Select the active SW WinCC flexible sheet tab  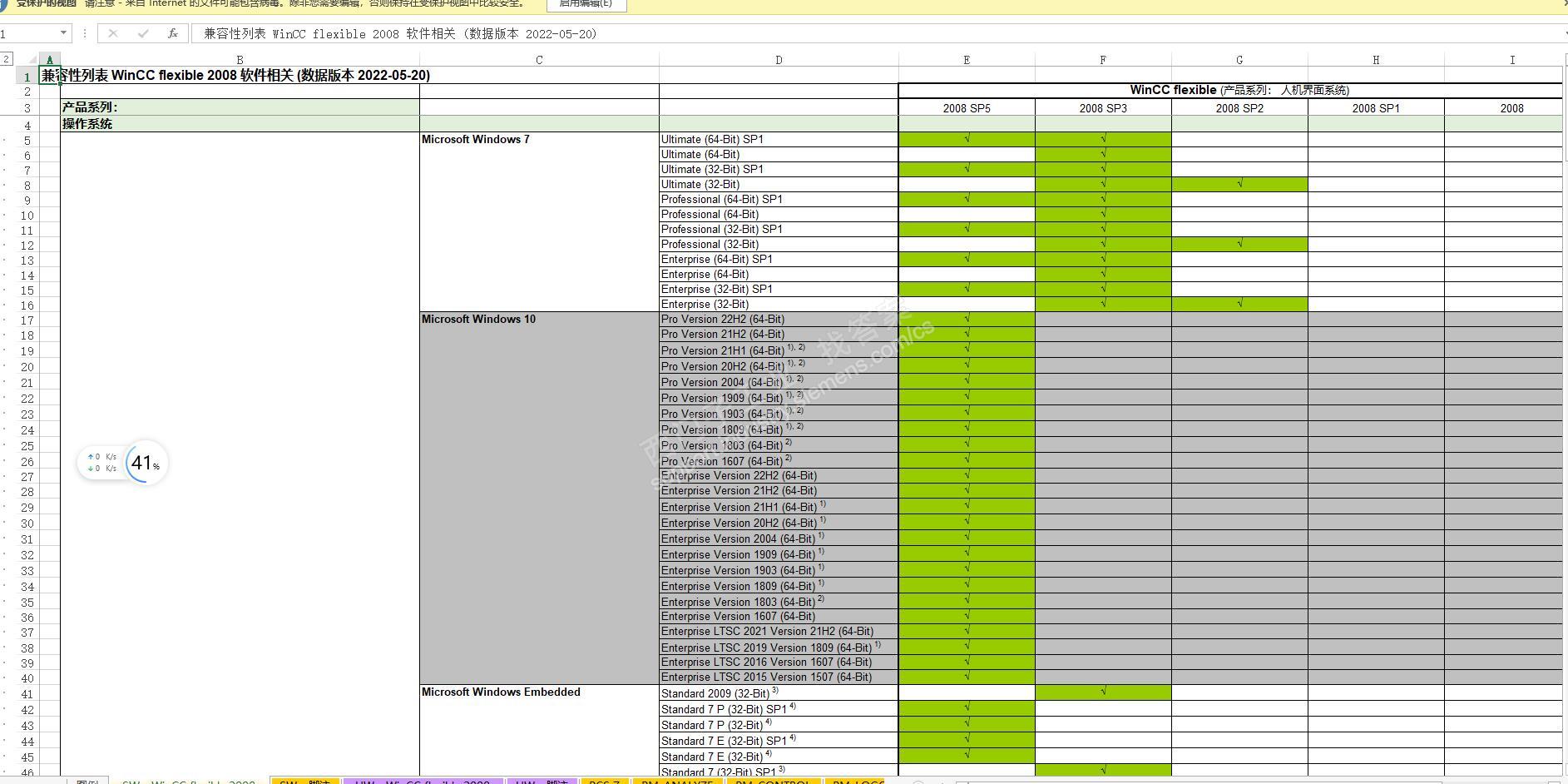(x=189, y=782)
